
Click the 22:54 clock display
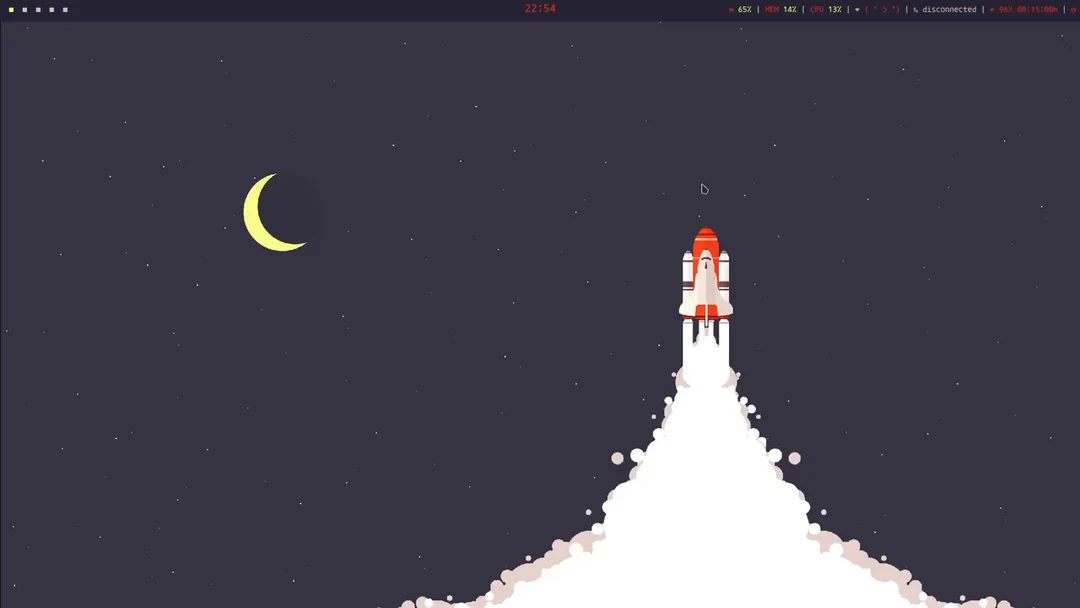click(541, 9)
